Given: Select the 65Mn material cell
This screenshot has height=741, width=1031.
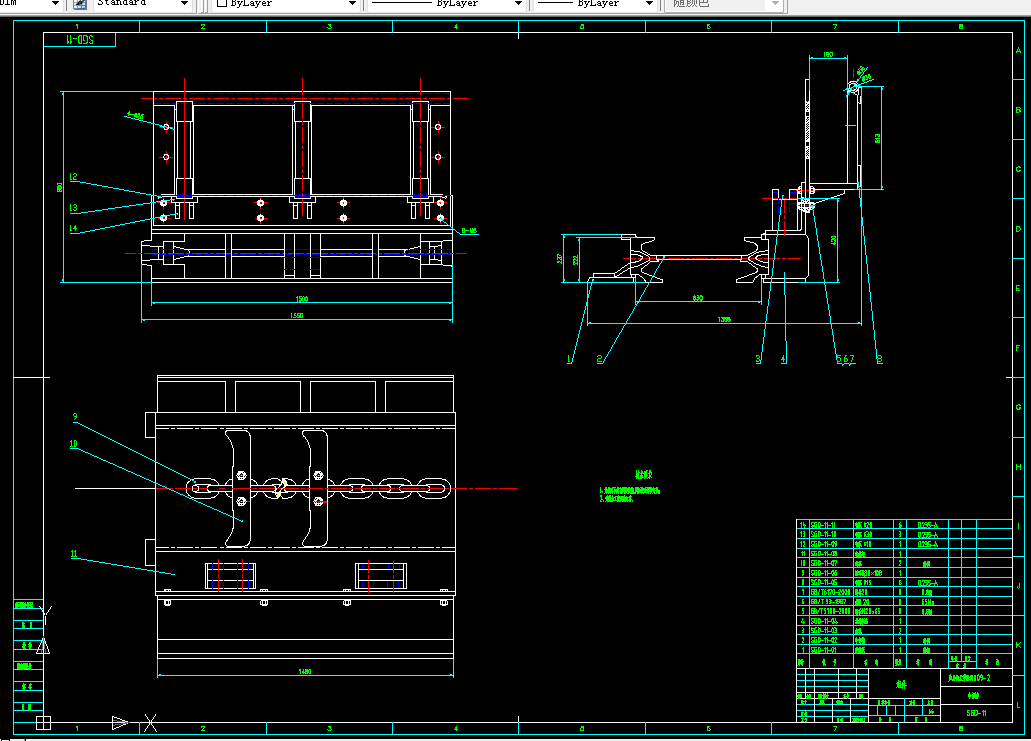Looking at the screenshot, I should click(x=928, y=602).
